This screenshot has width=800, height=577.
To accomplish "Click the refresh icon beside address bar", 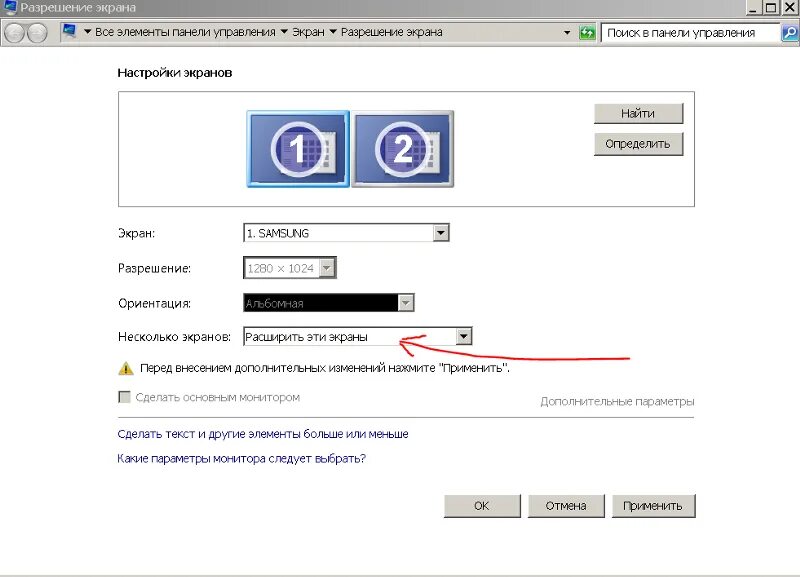I will [x=587, y=33].
